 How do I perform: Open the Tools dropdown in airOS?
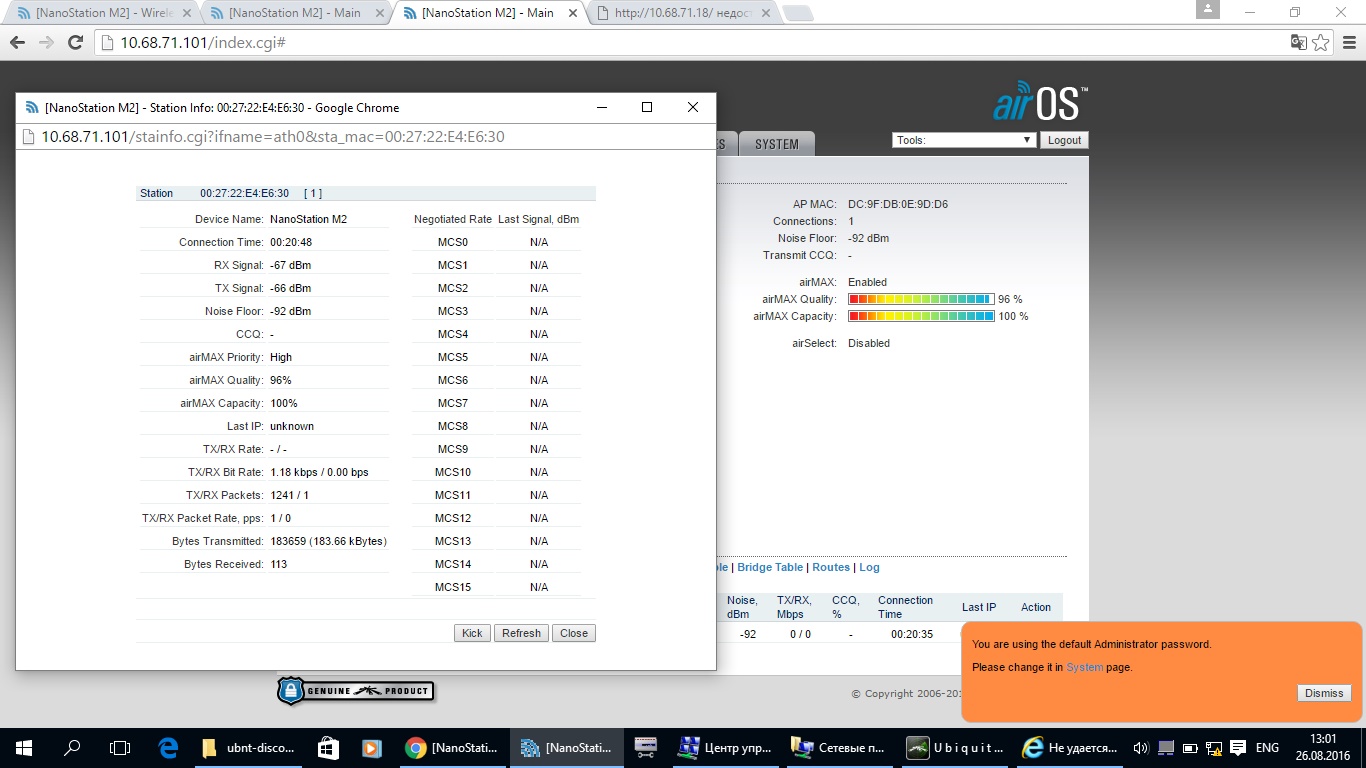(x=964, y=140)
